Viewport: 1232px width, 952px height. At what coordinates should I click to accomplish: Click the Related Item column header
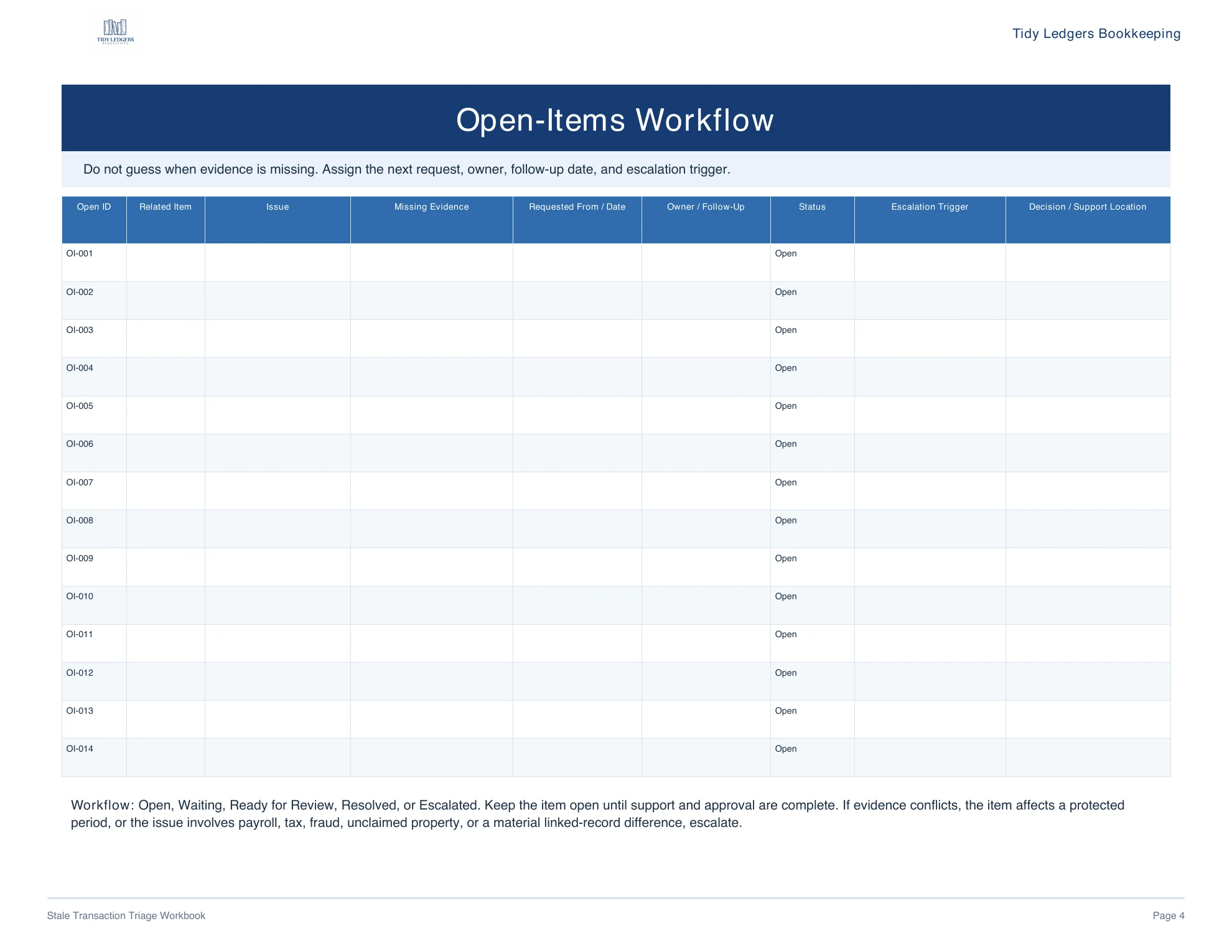[166, 220]
